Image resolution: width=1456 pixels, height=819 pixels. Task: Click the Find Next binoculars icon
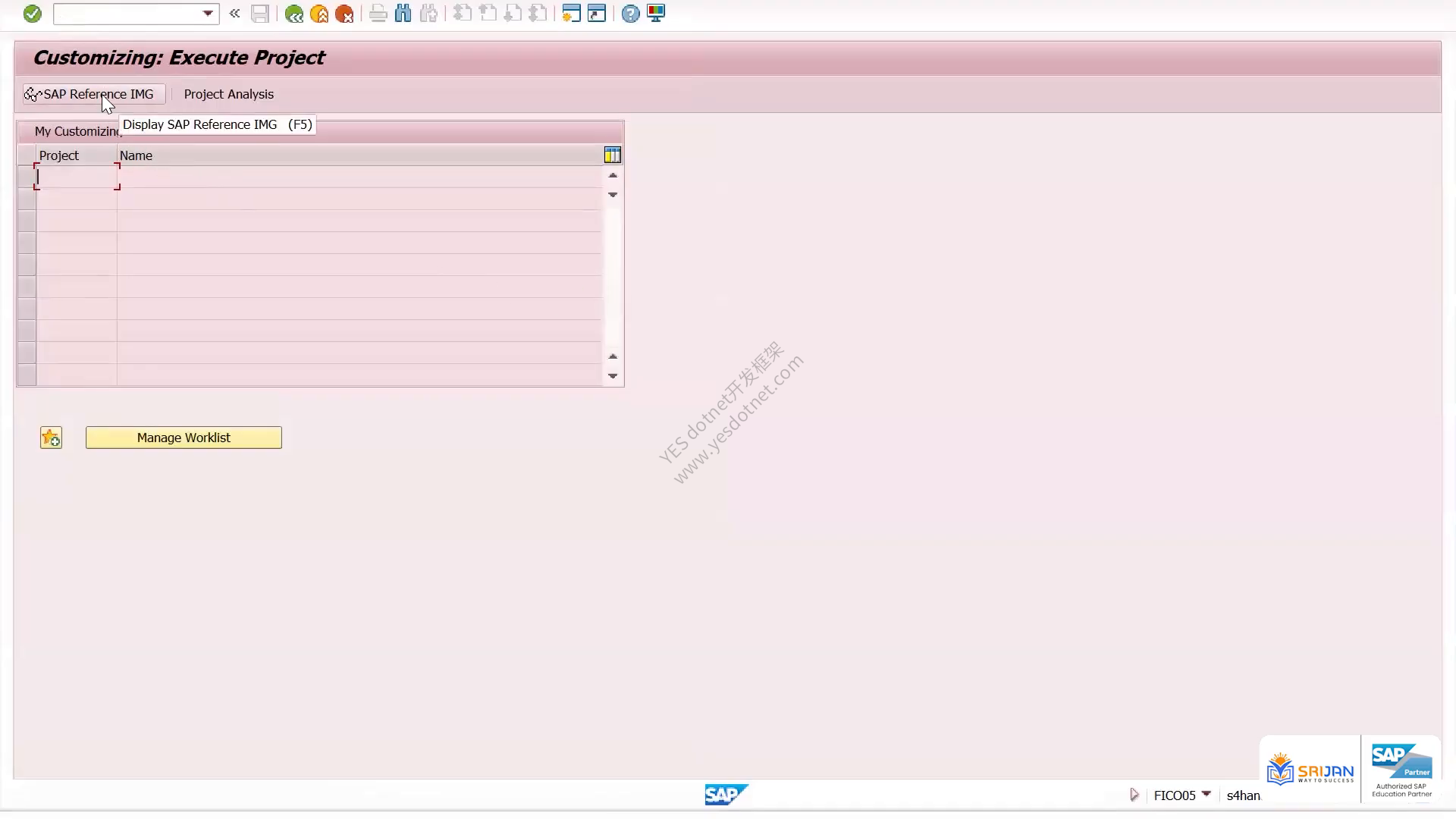[x=428, y=14]
